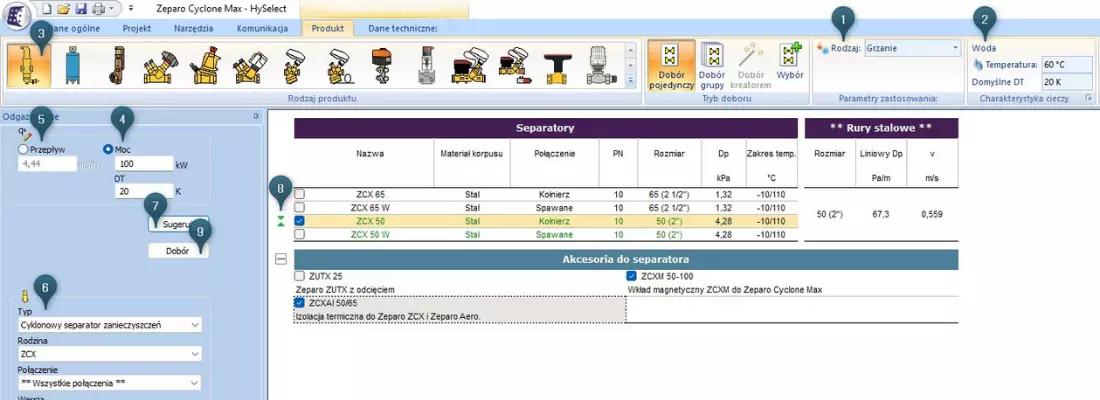Click the Separatory table header
The image size is (1100, 400).
546,128
